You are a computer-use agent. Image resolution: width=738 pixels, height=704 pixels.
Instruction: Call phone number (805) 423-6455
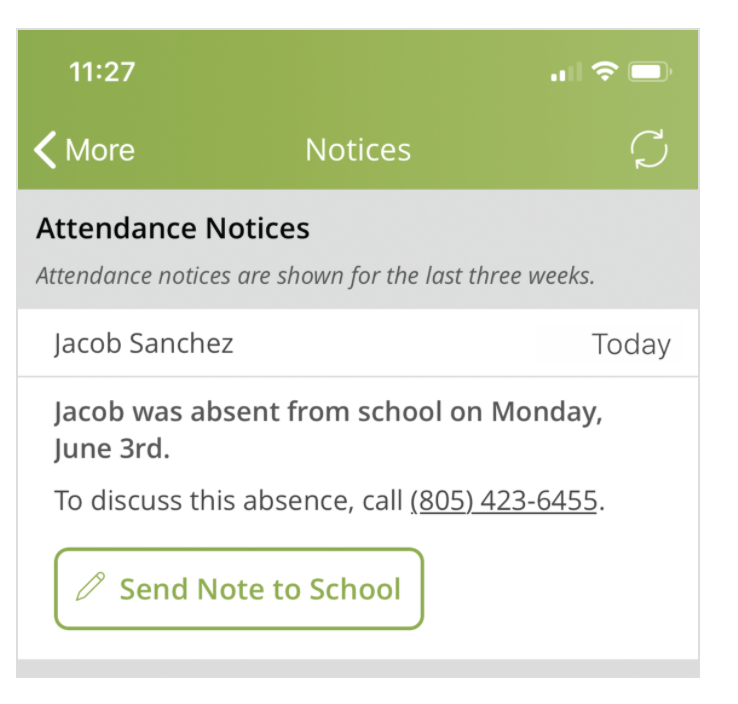[x=504, y=500]
